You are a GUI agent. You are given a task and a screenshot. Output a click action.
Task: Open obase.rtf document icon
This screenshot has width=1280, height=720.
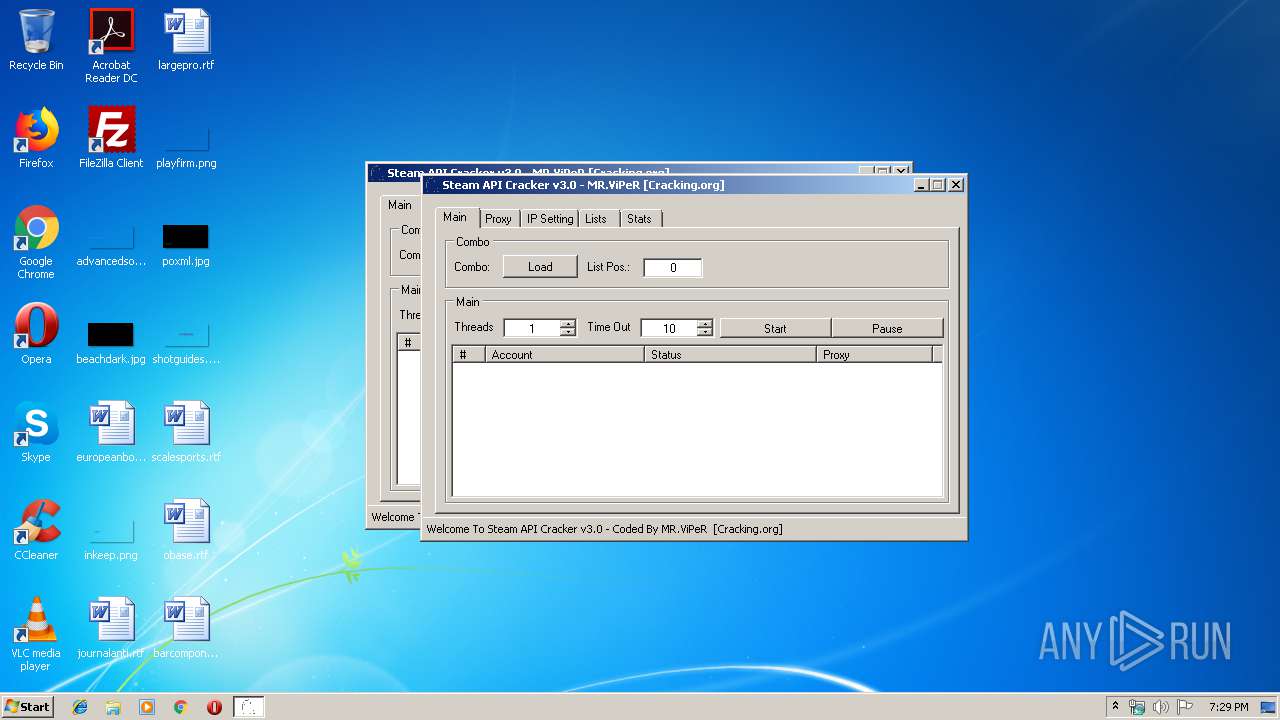186,530
